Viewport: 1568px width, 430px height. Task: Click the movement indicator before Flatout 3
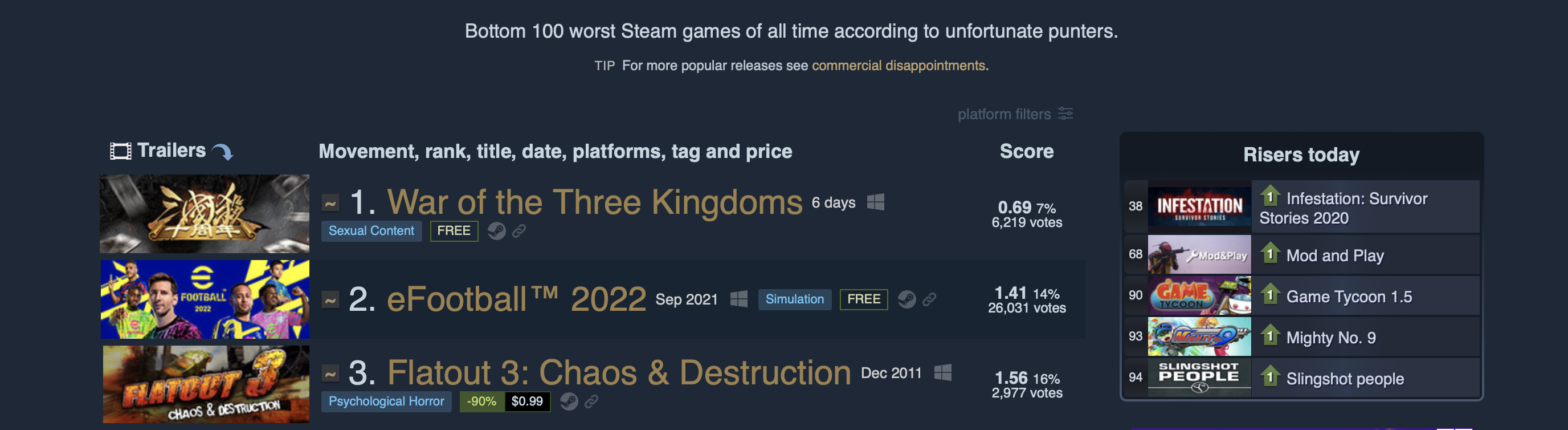tap(330, 374)
